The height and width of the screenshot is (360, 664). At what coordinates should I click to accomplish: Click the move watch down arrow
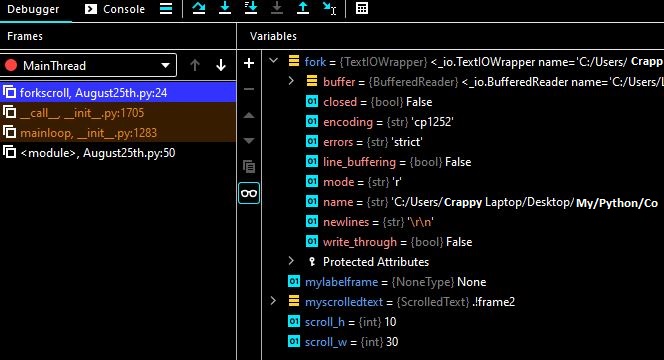[x=249, y=141]
